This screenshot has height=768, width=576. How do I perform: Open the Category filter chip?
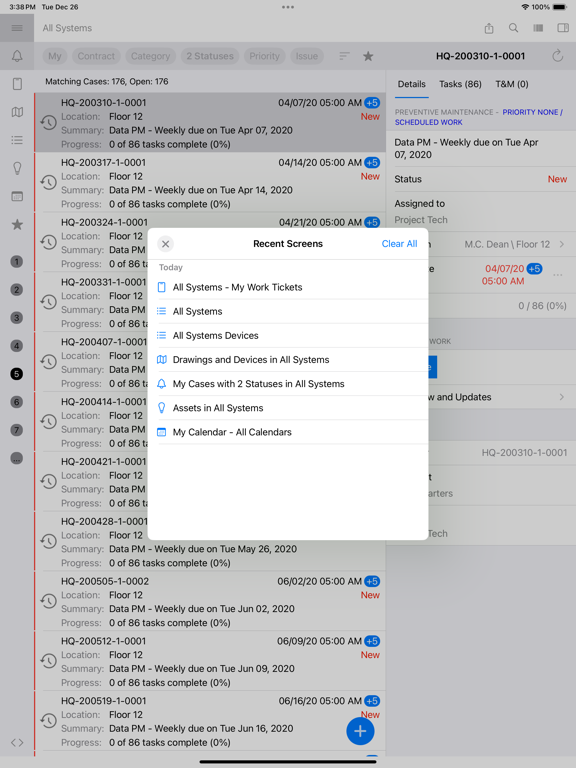point(150,56)
